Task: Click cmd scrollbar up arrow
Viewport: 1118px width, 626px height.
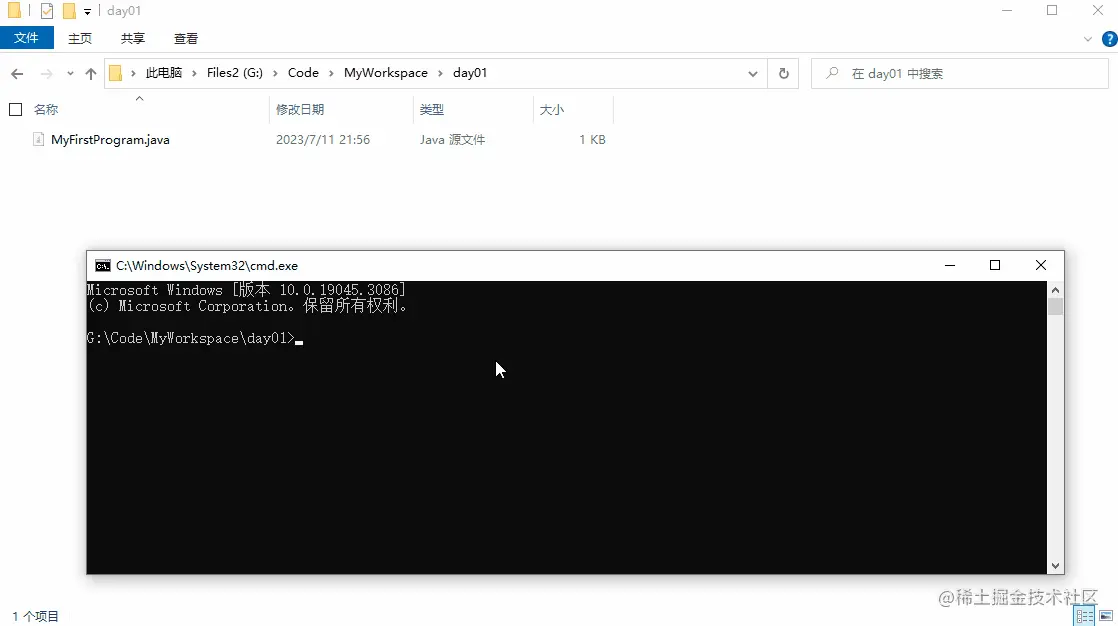Action: click(x=1055, y=290)
